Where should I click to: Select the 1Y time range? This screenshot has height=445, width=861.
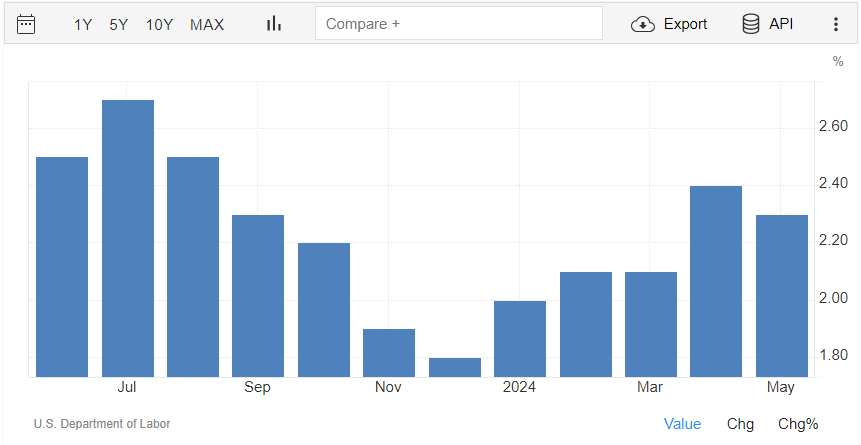[83, 25]
